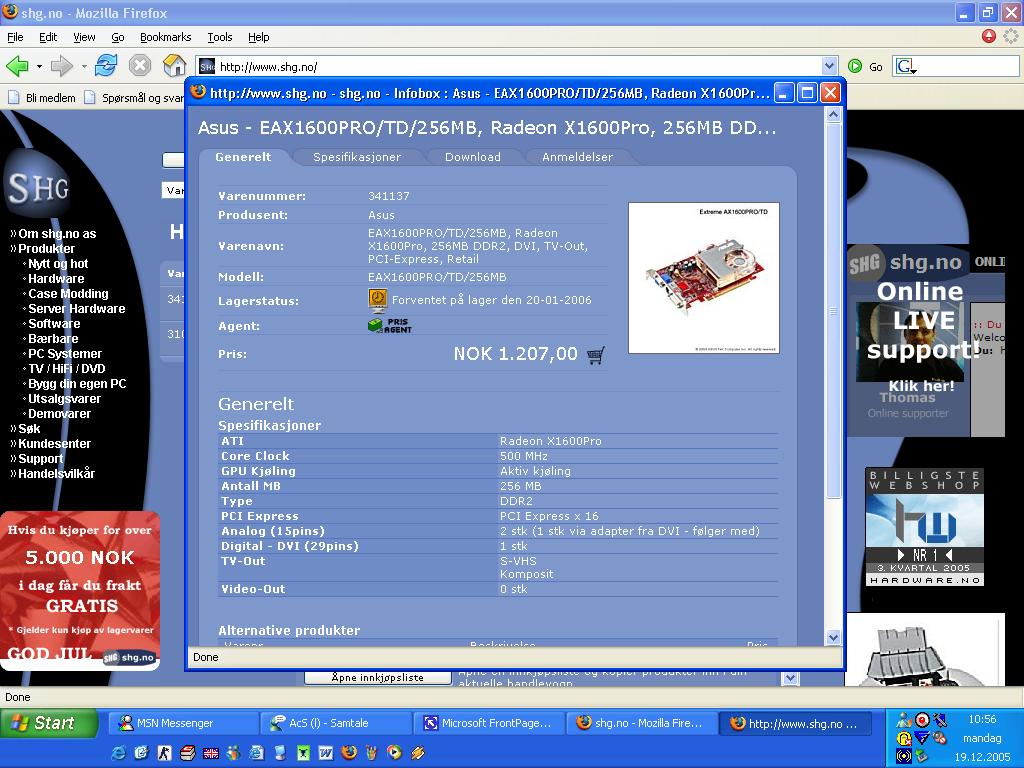Switch to the Spesifikasjoner tab
The width and height of the screenshot is (1024, 768).
[357, 157]
